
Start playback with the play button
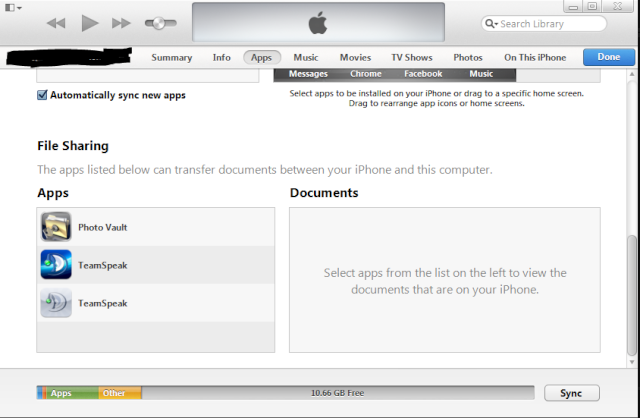tap(89, 23)
